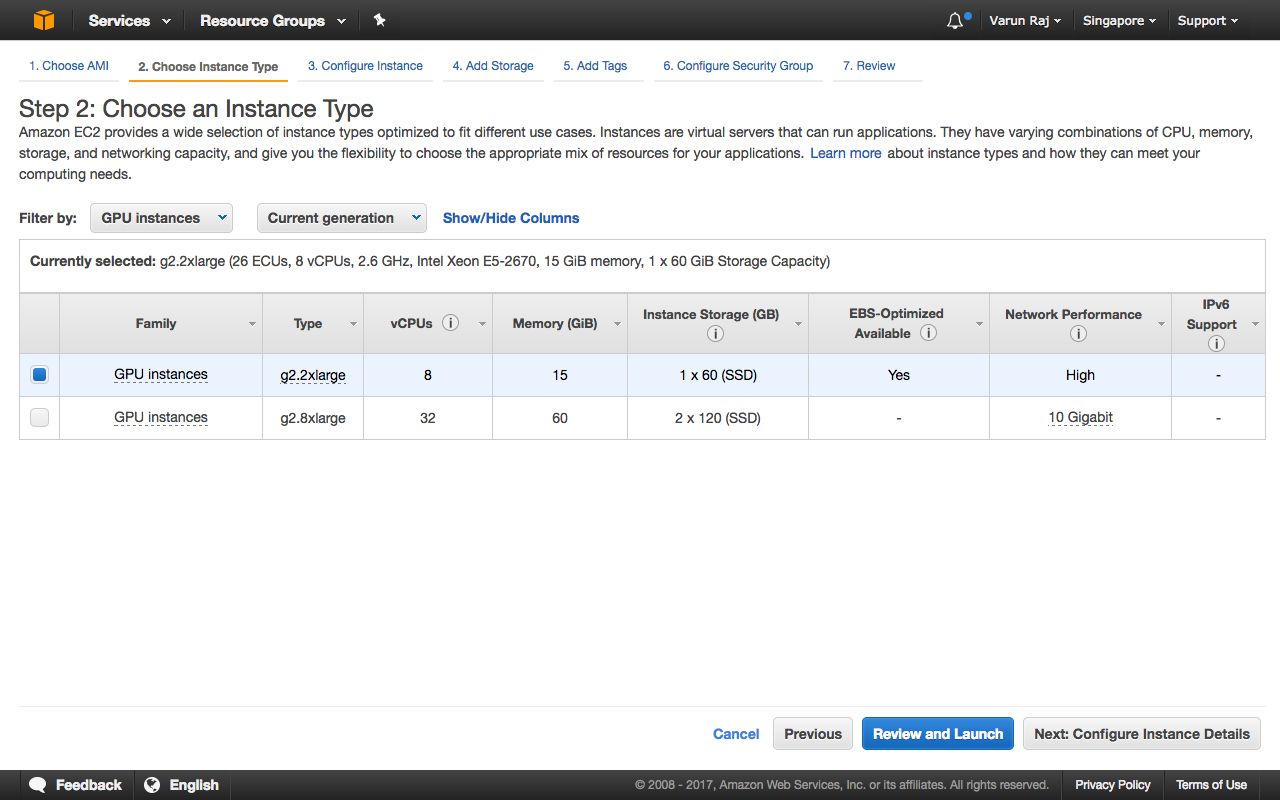Open the GPU instances filter dropdown
1280x800 pixels.
point(161,218)
